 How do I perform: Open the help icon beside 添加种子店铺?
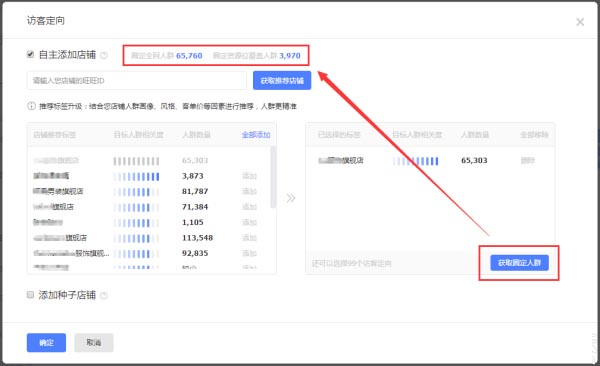pyautogui.click(x=104, y=296)
